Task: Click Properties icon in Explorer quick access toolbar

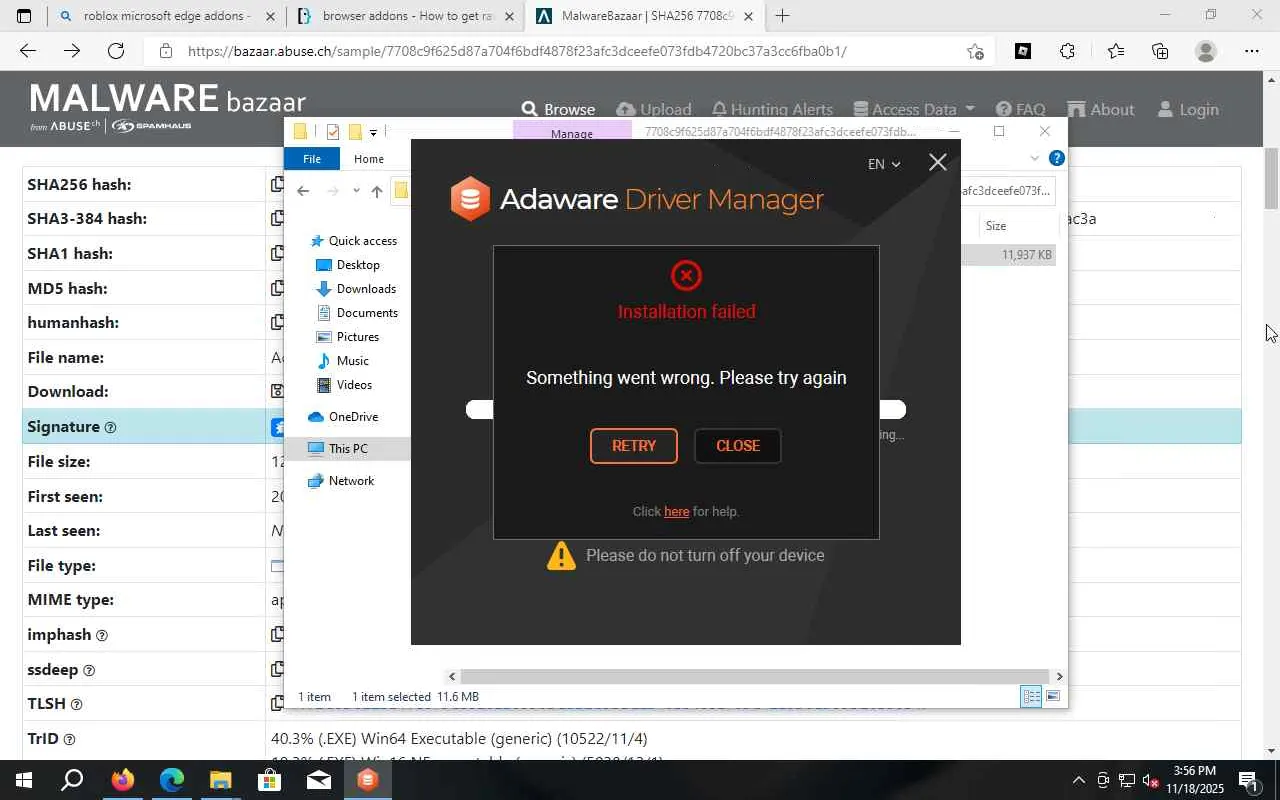Action: coord(333,132)
